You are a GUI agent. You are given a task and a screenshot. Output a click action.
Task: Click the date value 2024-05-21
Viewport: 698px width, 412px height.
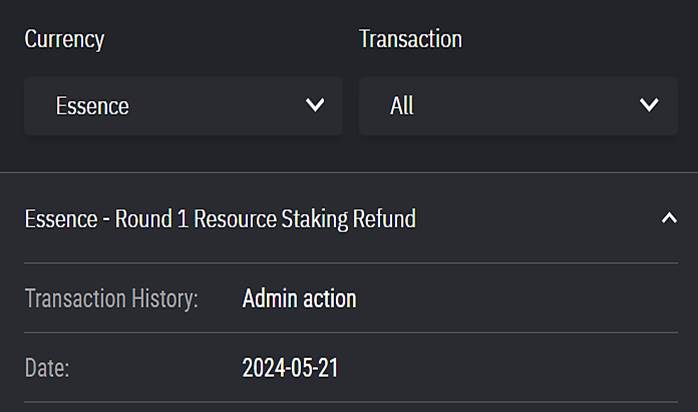(x=290, y=368)
